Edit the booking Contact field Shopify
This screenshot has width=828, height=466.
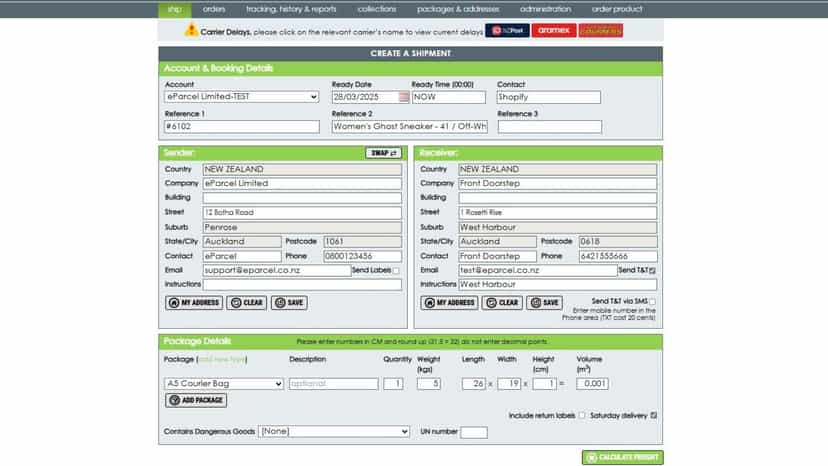point(549,97)
